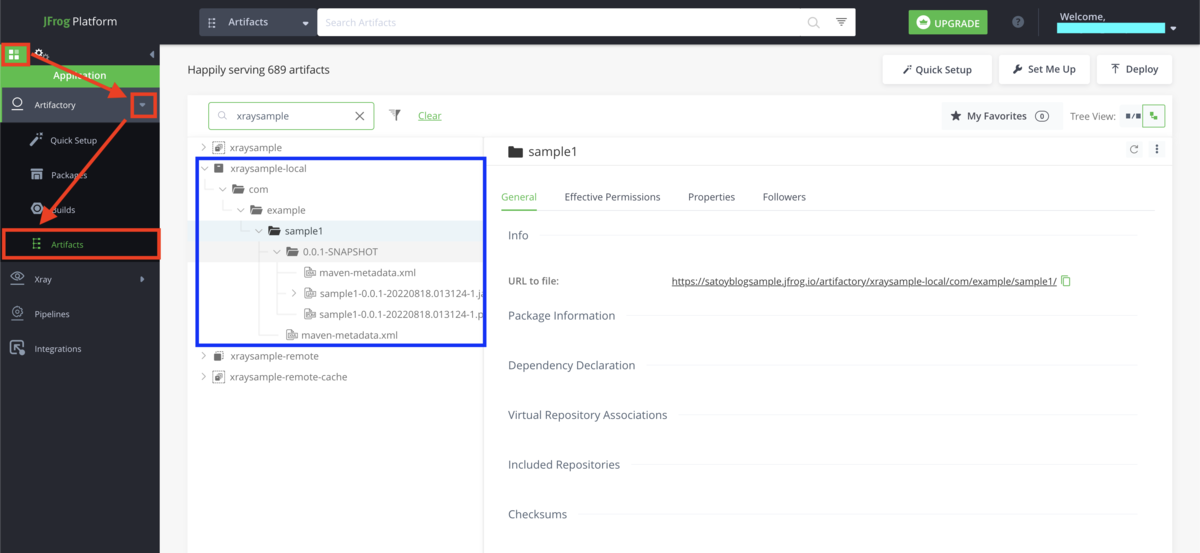Collapse the sidebar with the arrow
Screen dimensions: 1200x553
pos(152,54)
